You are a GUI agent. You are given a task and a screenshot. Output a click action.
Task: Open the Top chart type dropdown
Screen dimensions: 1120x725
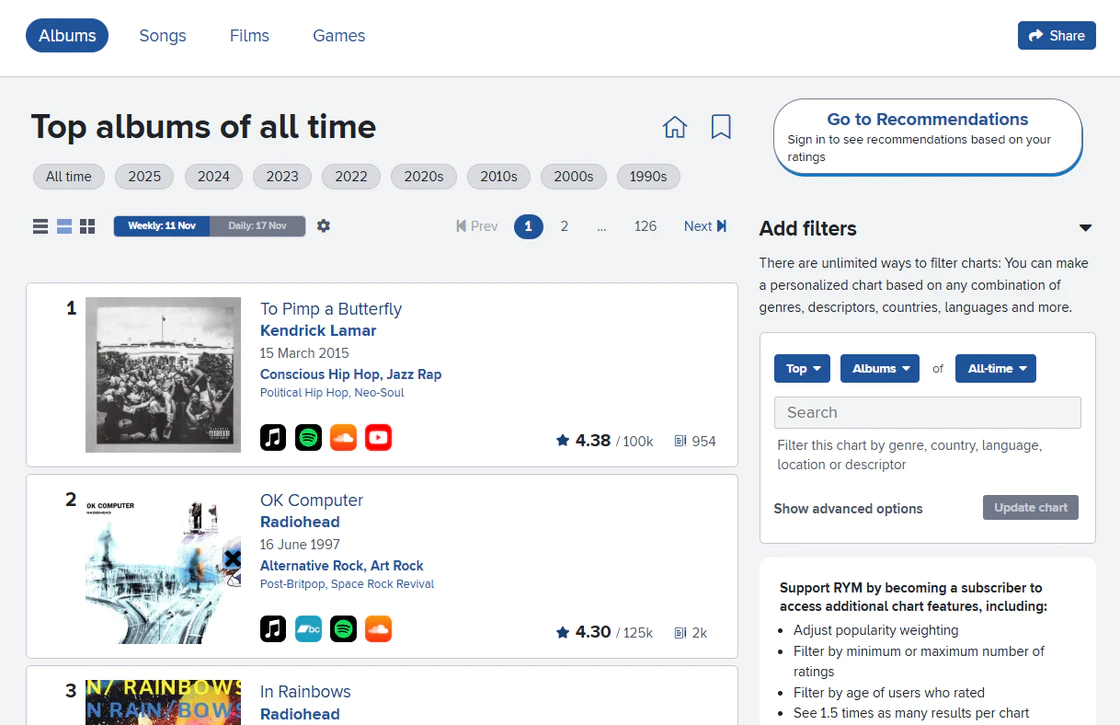tap(802, 368)
